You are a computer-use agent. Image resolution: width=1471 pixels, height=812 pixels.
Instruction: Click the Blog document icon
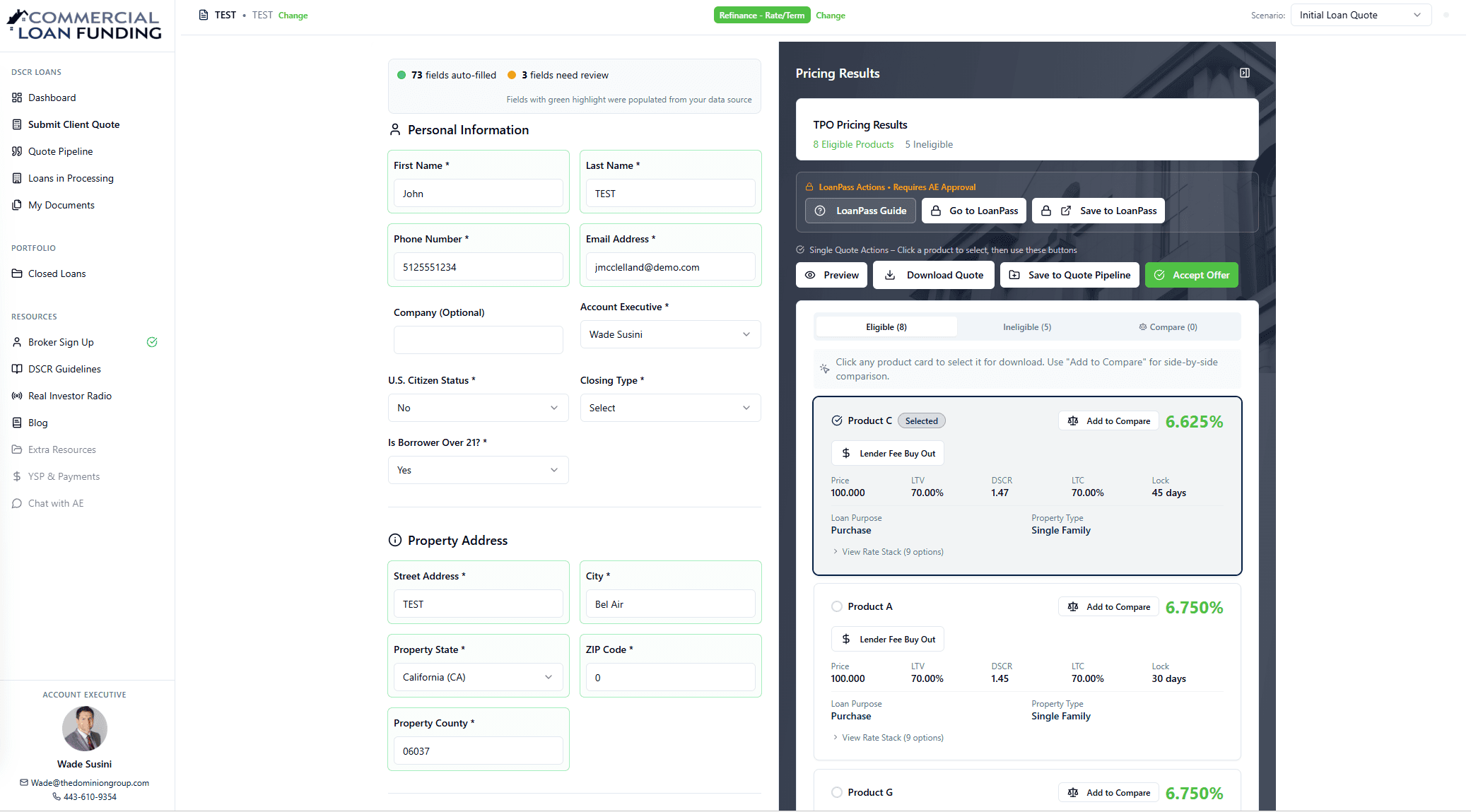[x=17, y=423]
